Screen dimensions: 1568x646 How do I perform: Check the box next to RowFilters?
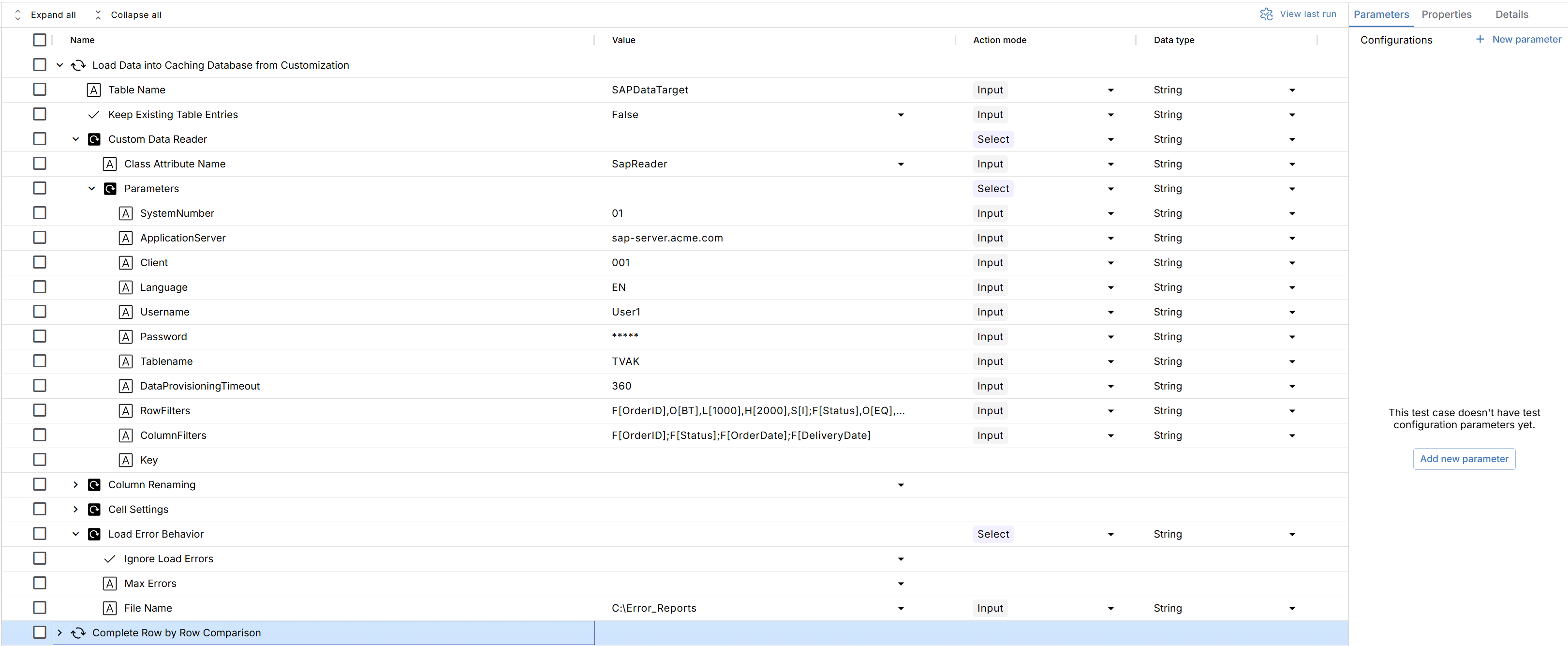40,410
